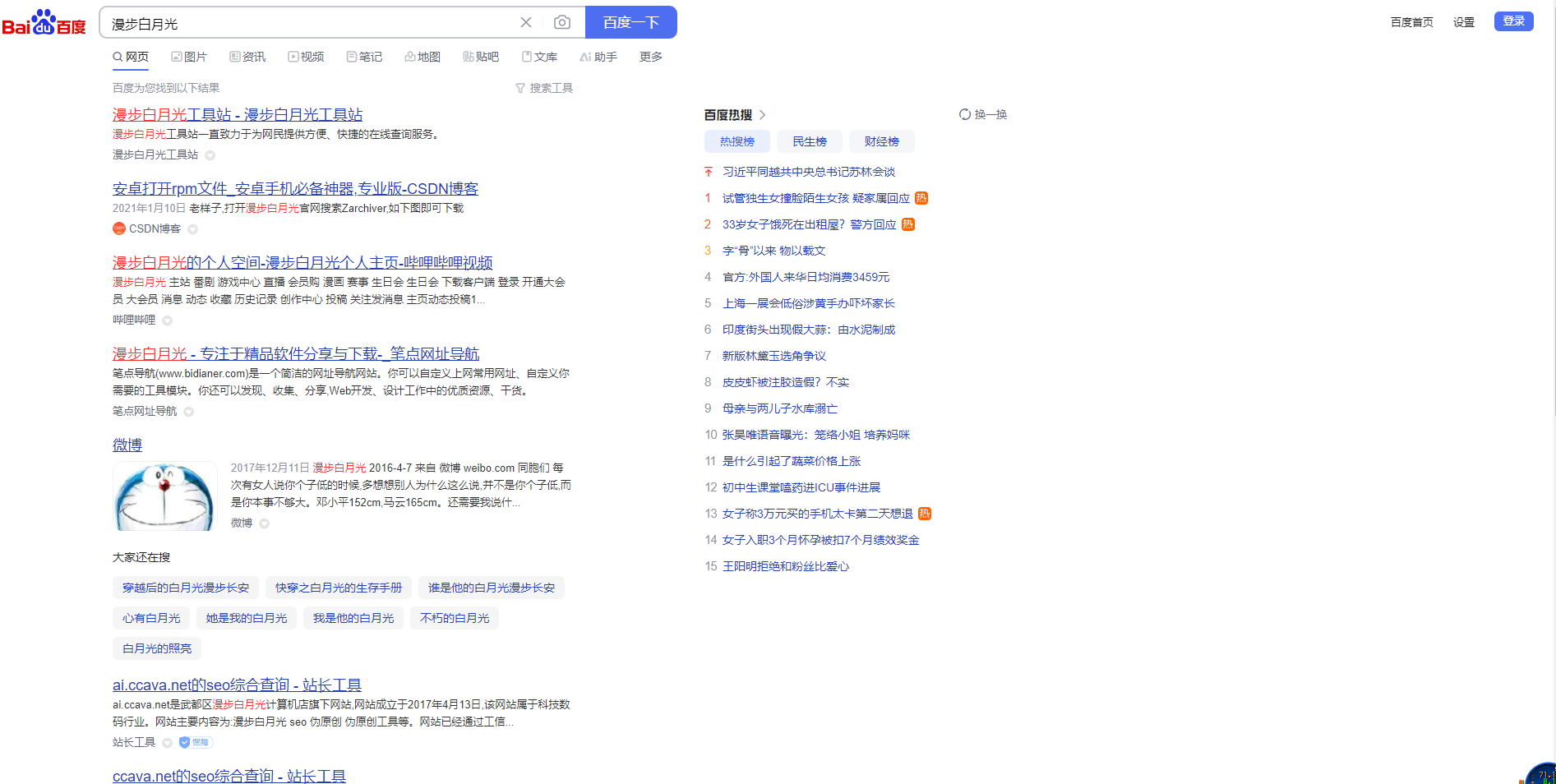Click related search 快穿之白月光的生存手册
The image size is (1556, 784).
pyautogui.click(x=339, y=588)
